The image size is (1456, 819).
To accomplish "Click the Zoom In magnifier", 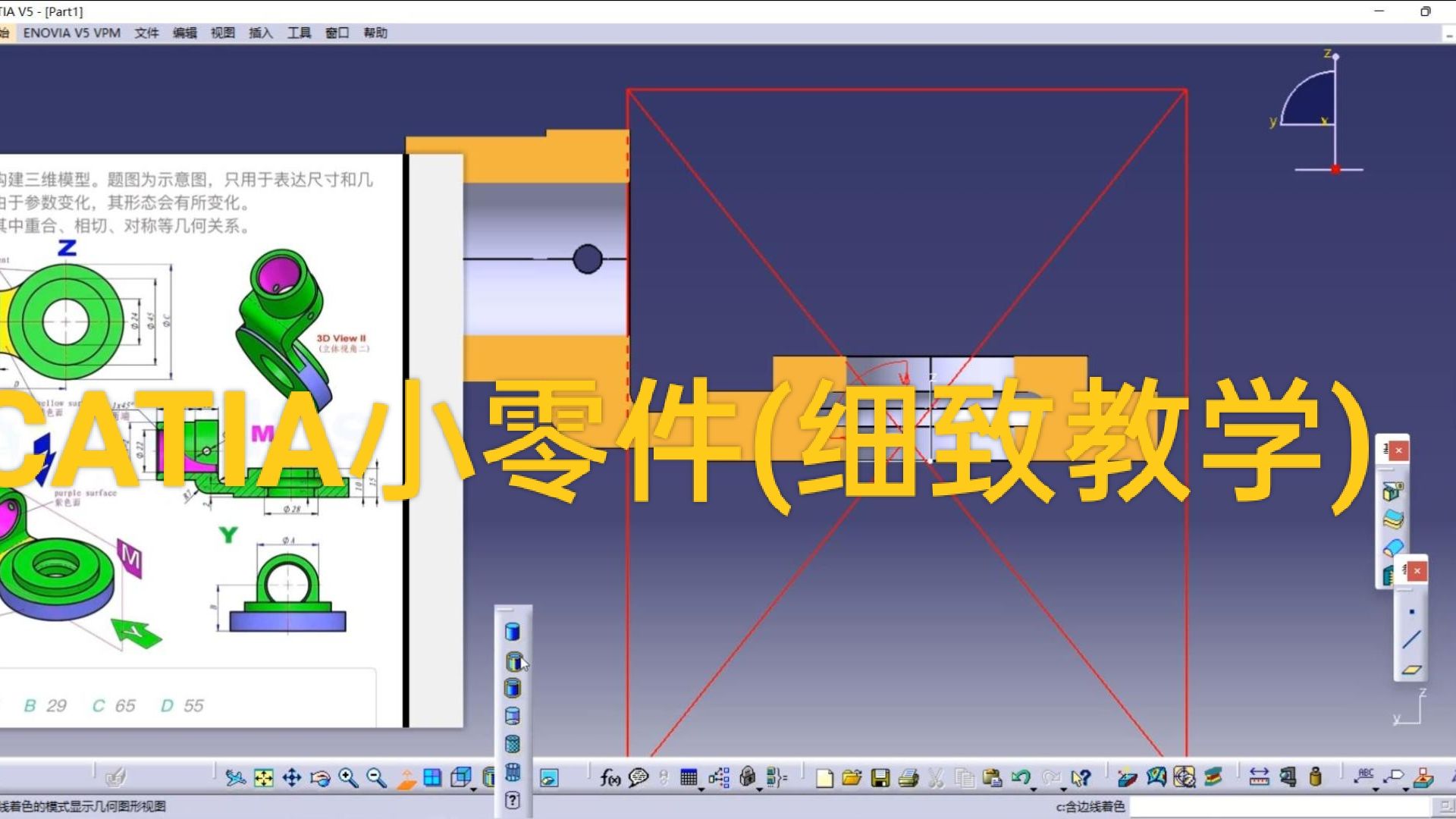I will point(348,777).
